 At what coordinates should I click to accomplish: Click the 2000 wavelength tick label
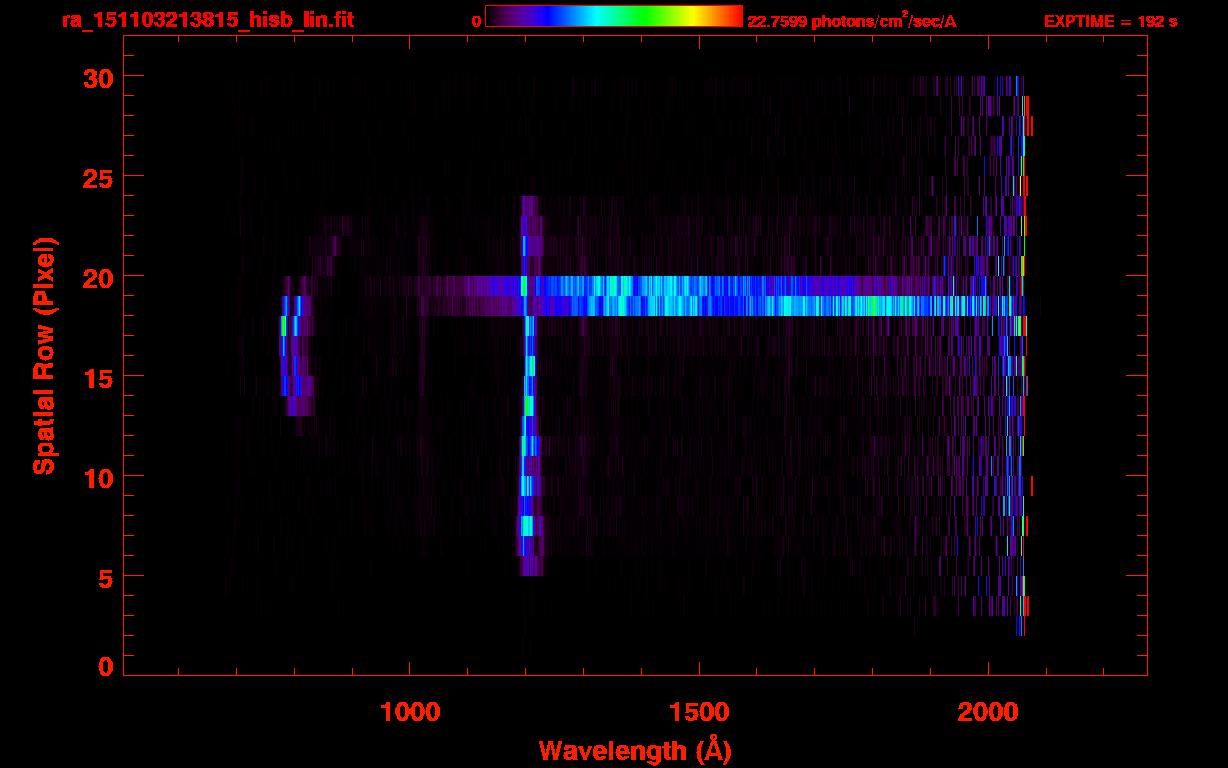988,712
